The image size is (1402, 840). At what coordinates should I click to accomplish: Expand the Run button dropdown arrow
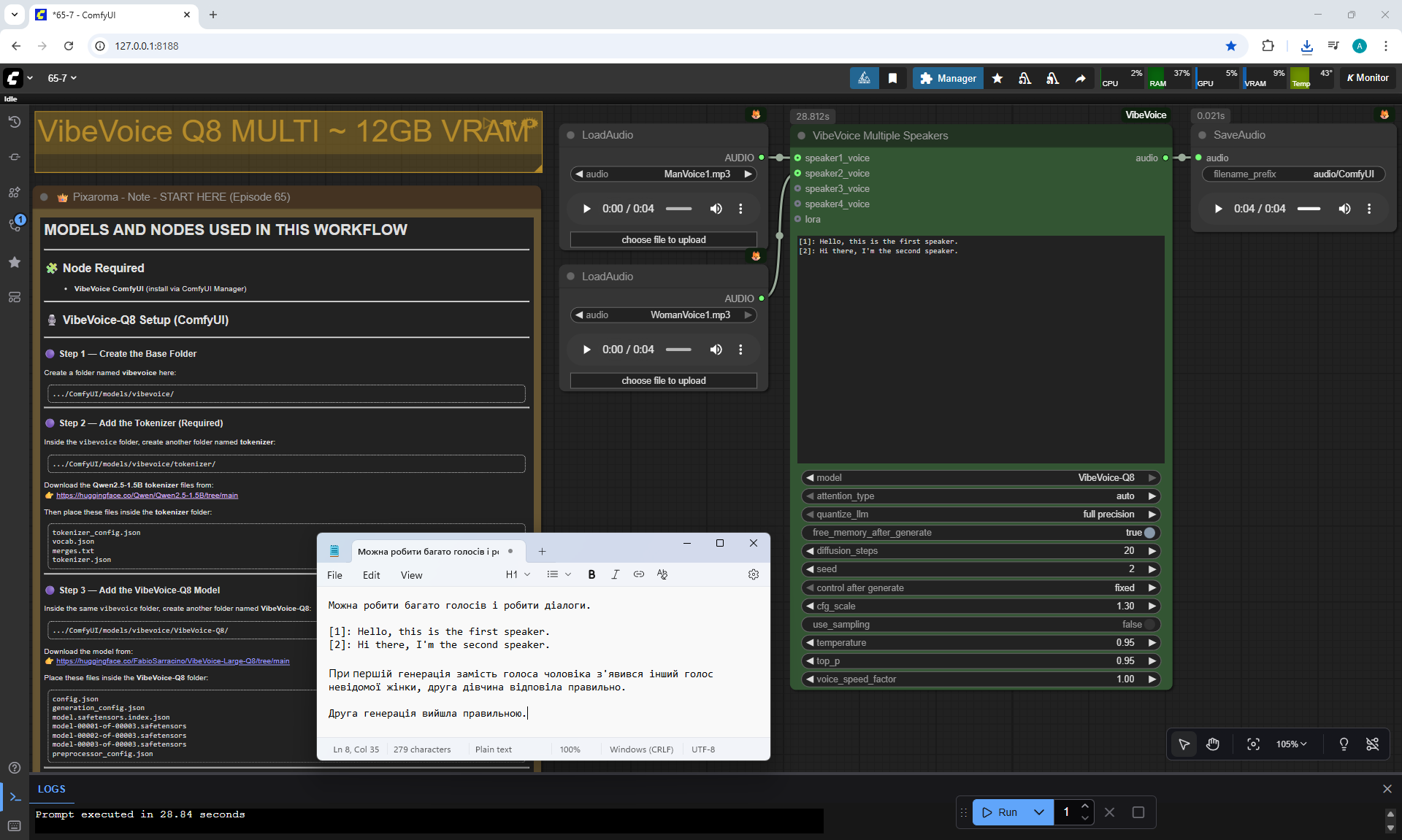pos(1038,812)
